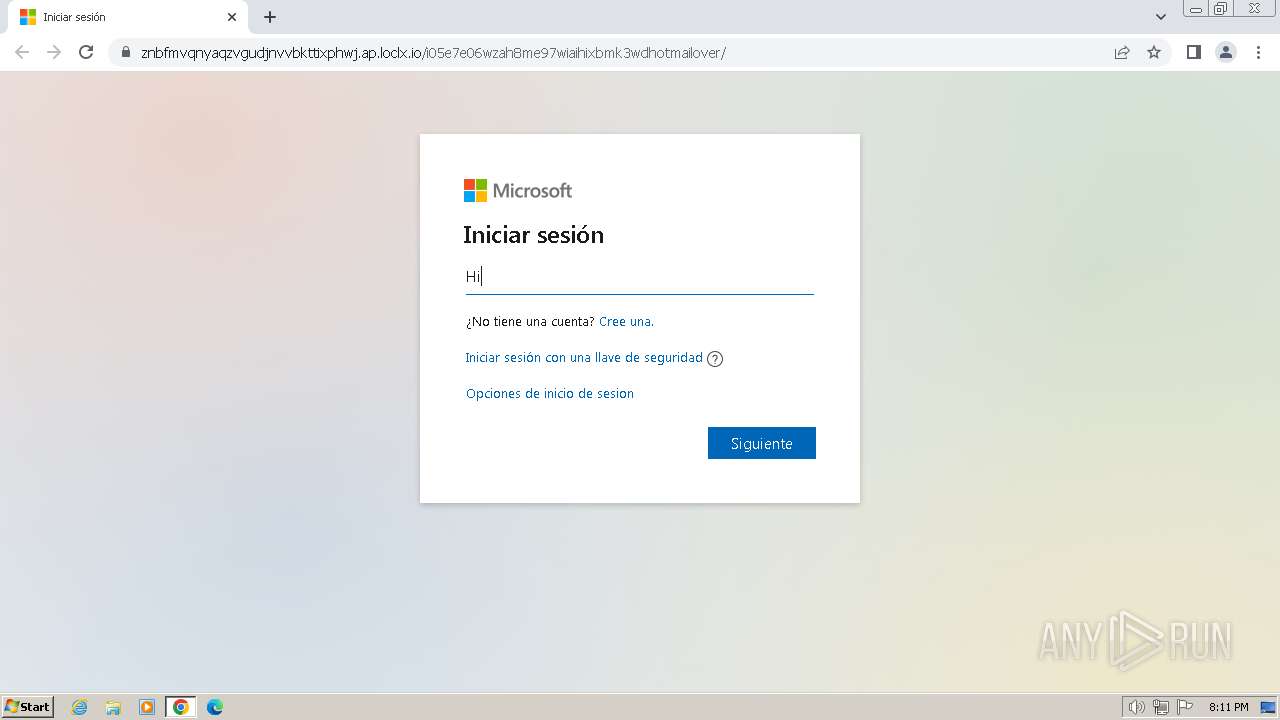Close the Iniciar sesión tab
1280x720 pixels.
pyautogui.click(x=232, y=17)
